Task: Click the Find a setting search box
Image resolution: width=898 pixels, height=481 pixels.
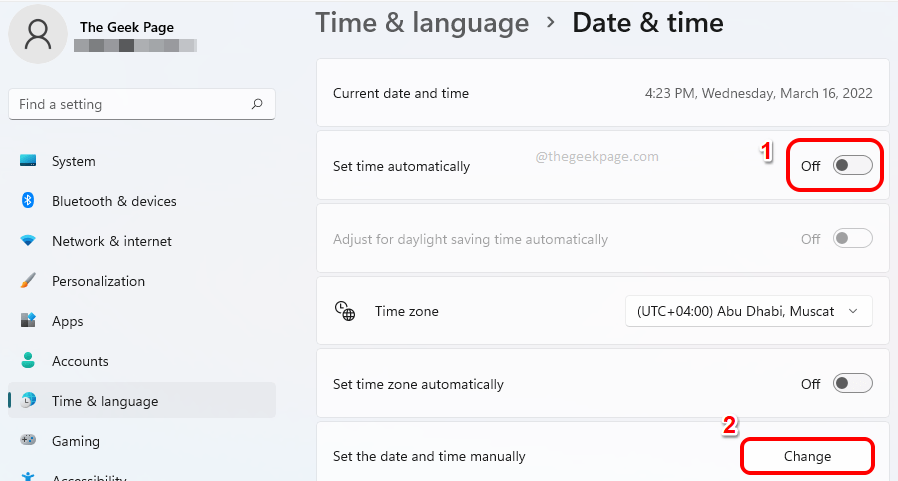Action: point(130,104)
